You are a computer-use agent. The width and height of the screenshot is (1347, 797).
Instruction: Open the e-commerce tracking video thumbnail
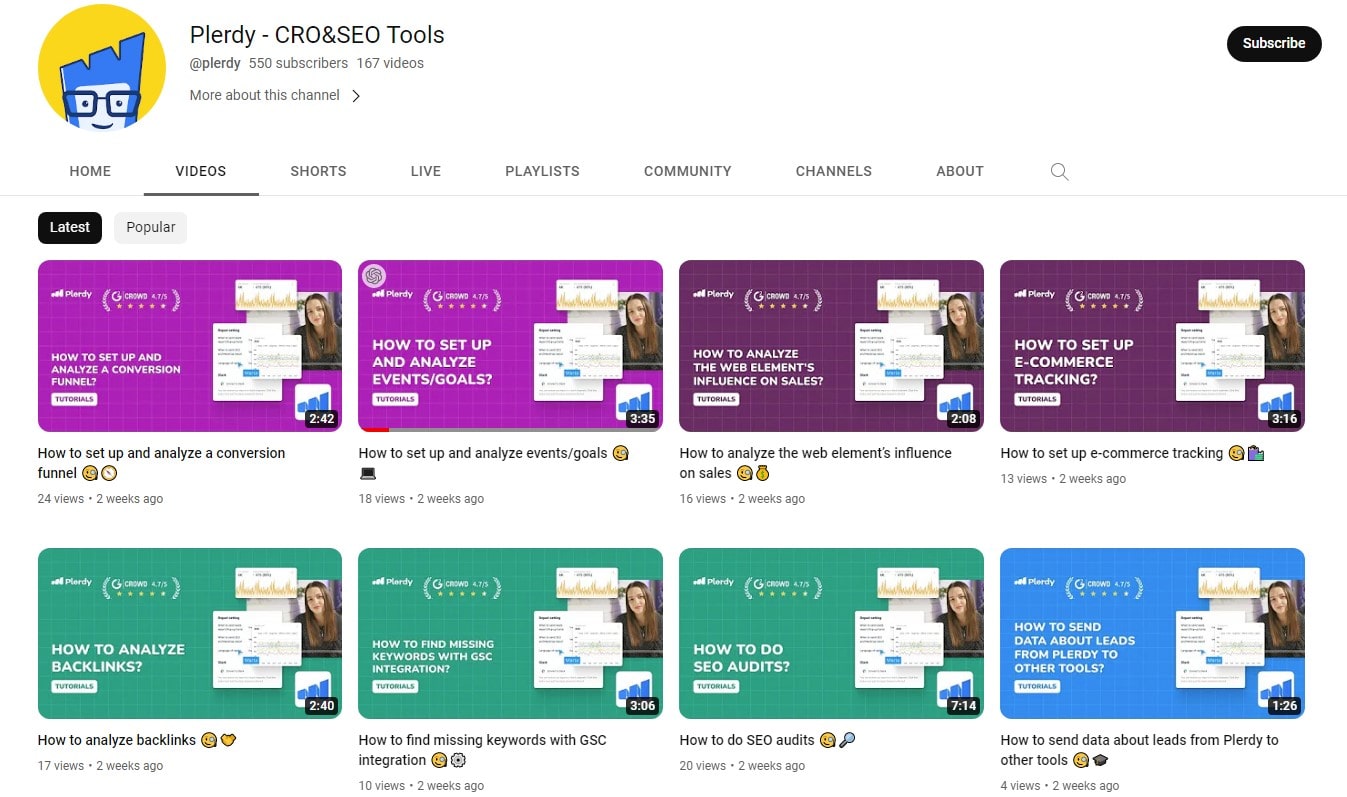(x=1152, y=345)
